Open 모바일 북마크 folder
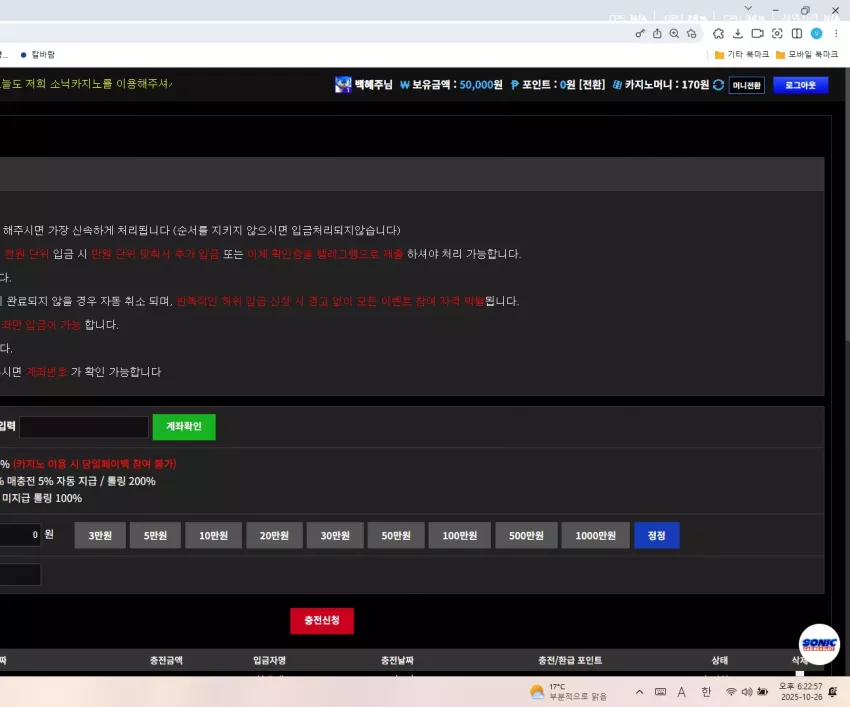Image resolution: width=850 pixels, height=707 pixels. (807, 54)
